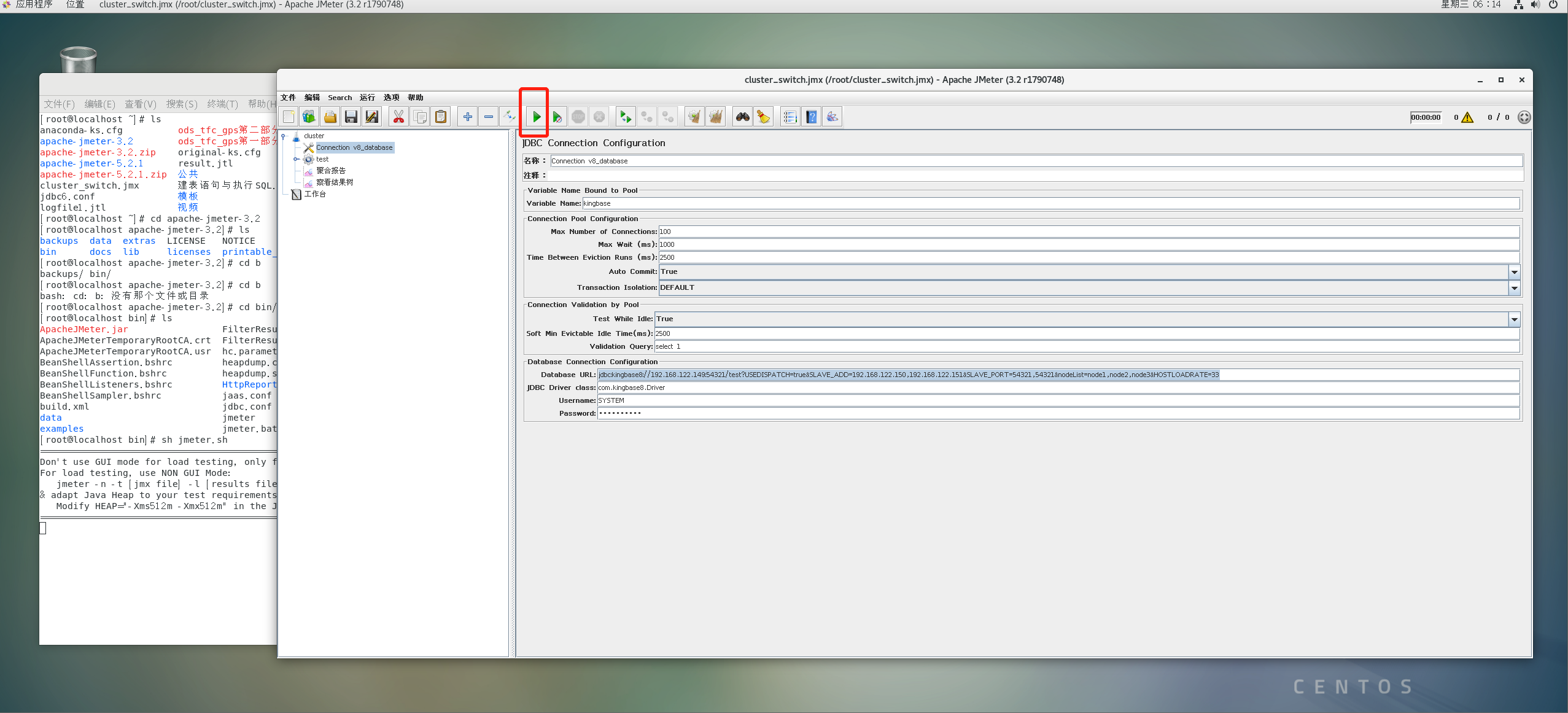This screenshot has width=1568, height=713.
Task: Expand the test thread group node
Action: click(x=296, y=159)
